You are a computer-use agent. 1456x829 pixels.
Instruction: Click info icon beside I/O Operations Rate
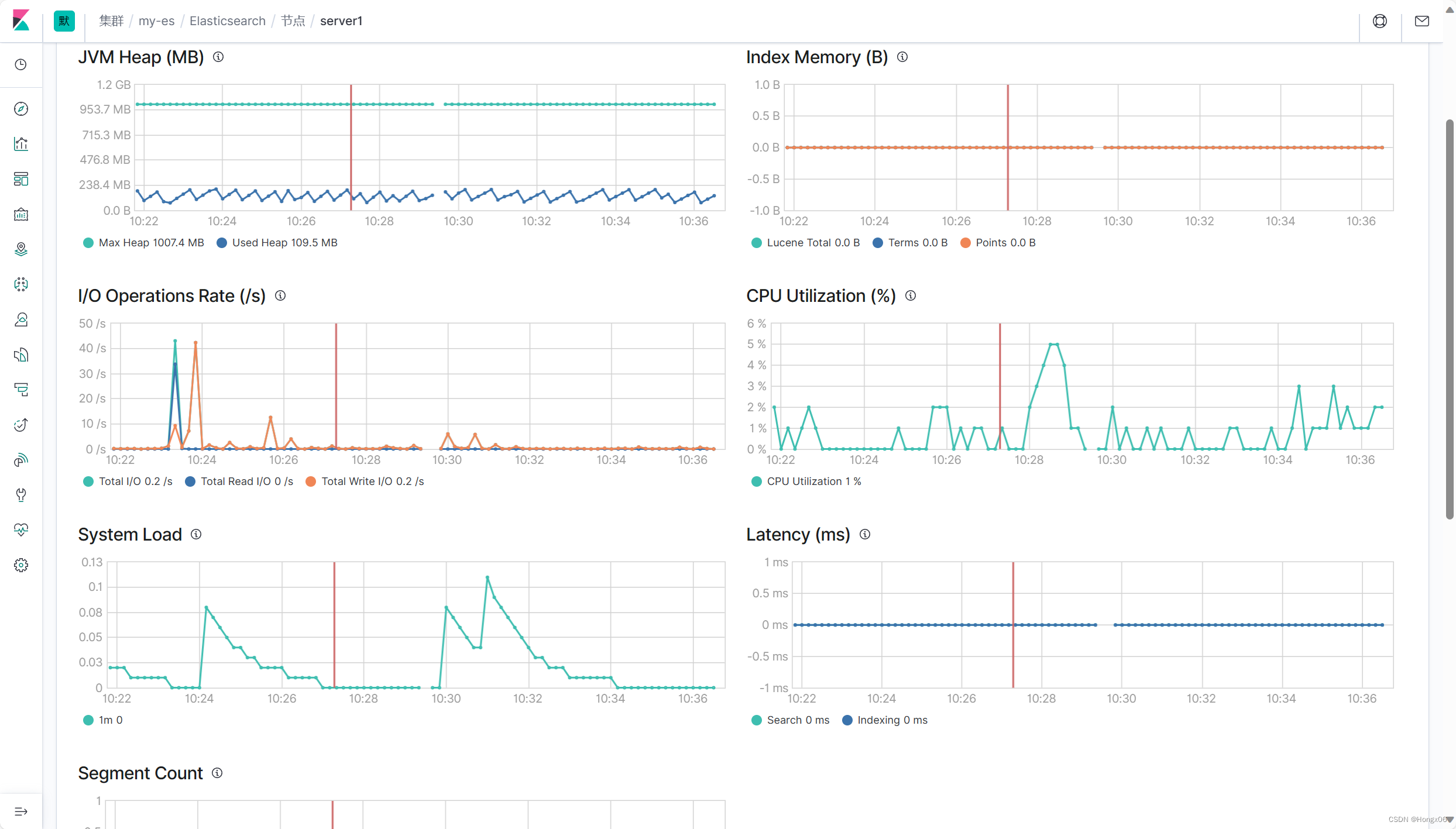(x=280, y=295)
